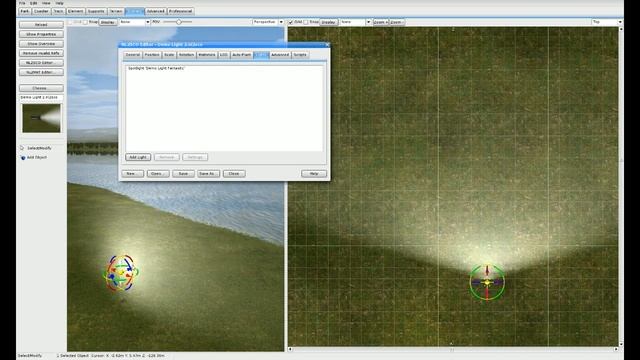The image size is (640, 360).
Task: Open Advanced tab in NL2SCO Editor
Action: point(280,55)
